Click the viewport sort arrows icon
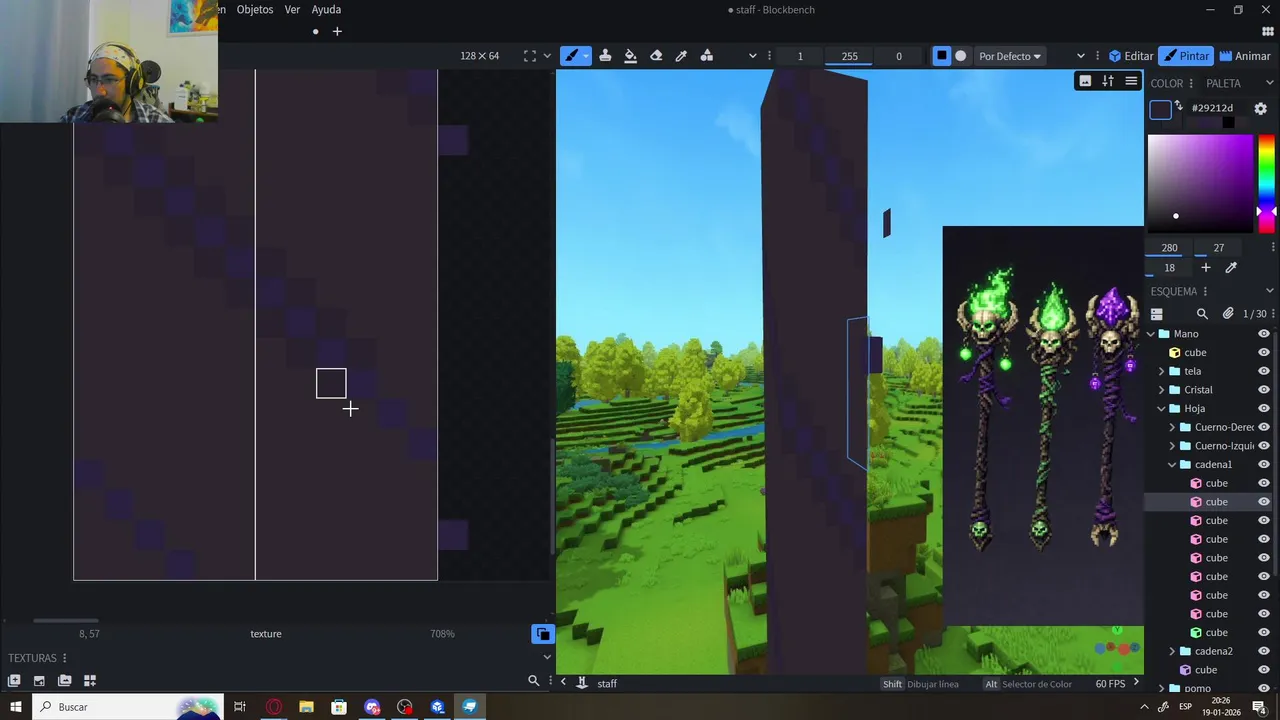 pyautogui.click(x=1108, y=81)
